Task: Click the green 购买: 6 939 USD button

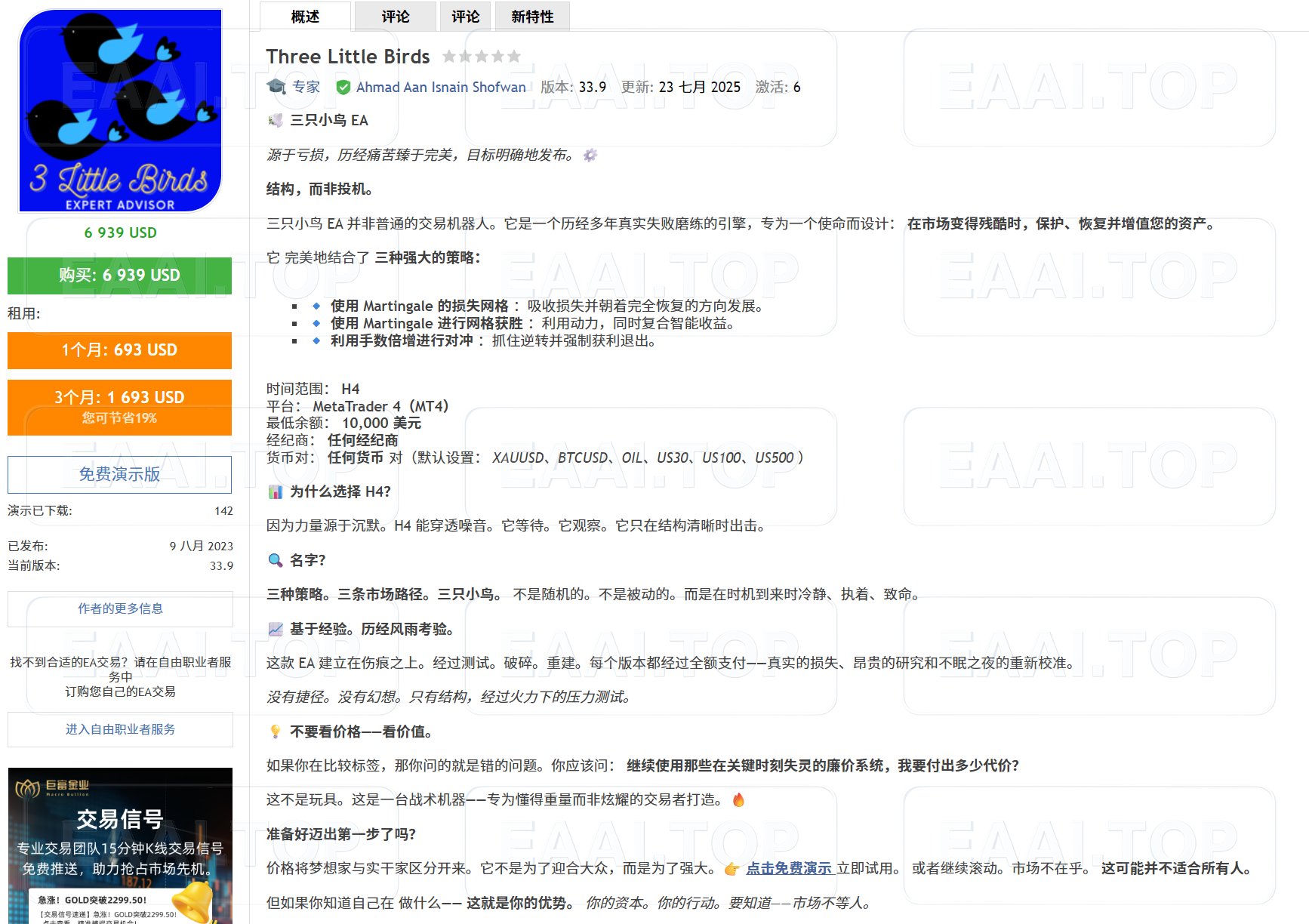Action: pyautogui.click(x=119, y=276)
